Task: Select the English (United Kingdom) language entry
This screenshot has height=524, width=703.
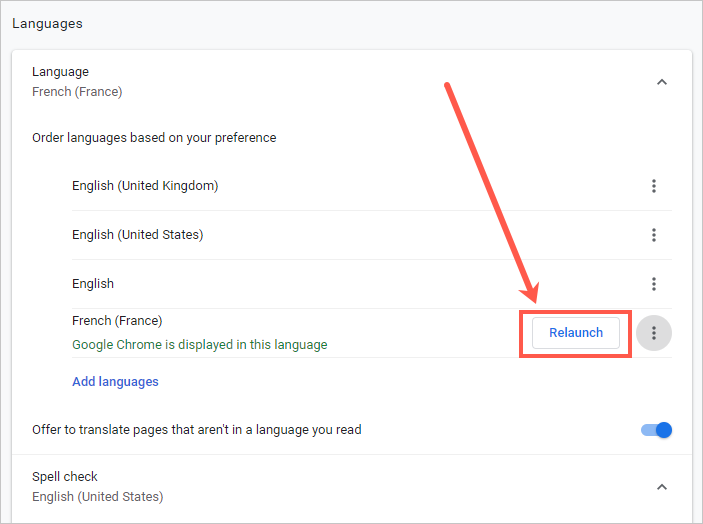Action: (145, 185)
